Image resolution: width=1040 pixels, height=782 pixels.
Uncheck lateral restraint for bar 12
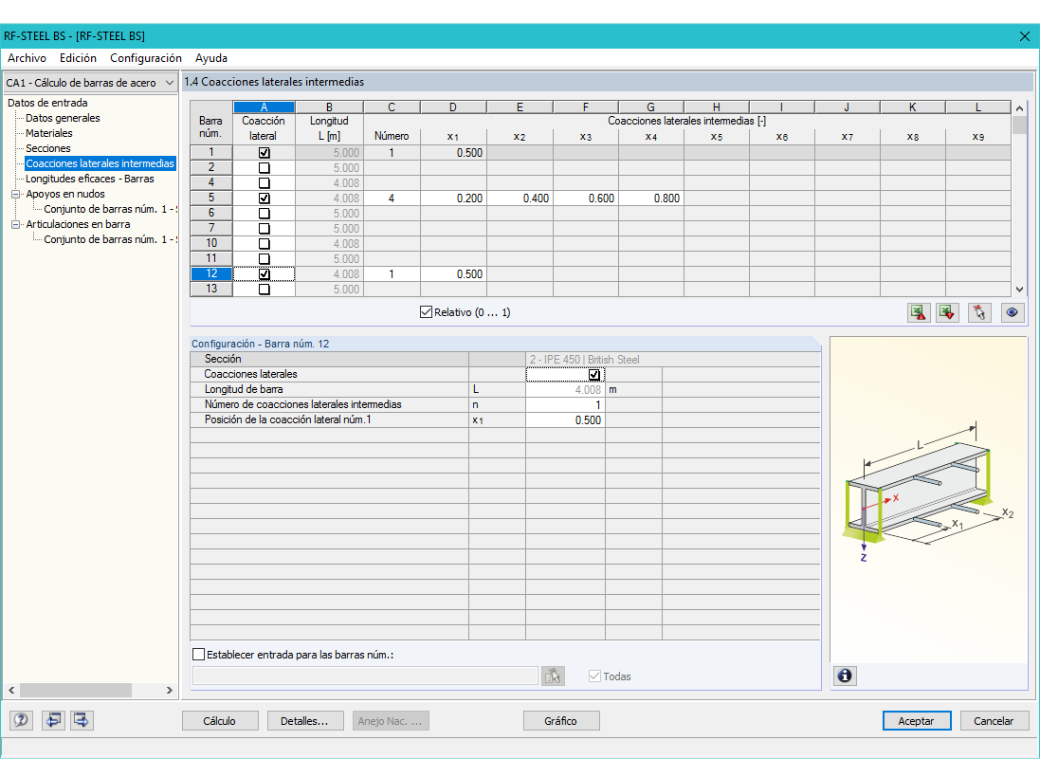264,274
